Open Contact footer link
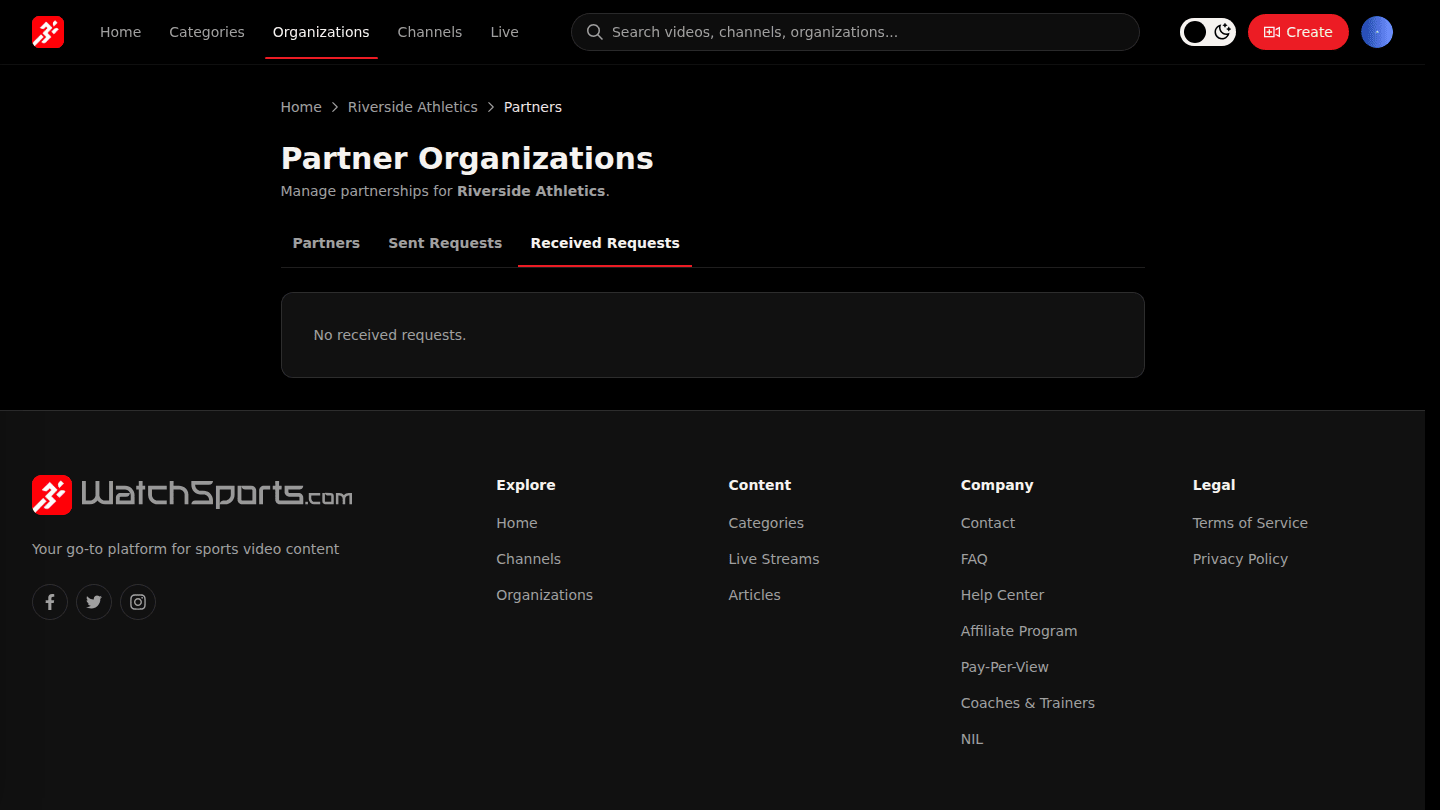Screen dimensions: 1440x810 (988, 523)
